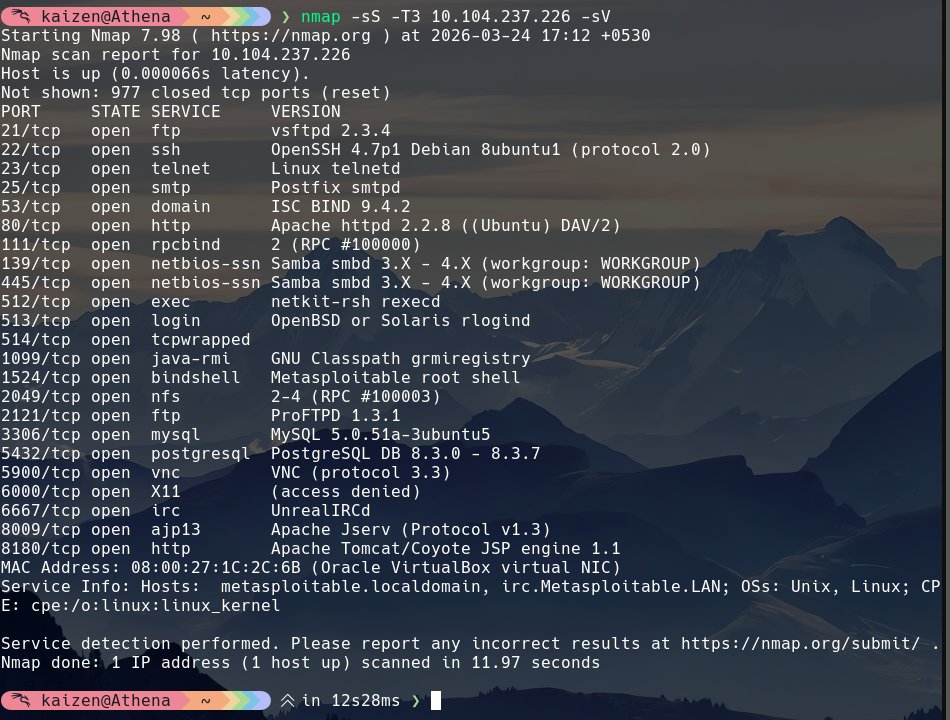Screen dimensions: 950x720
Task: Click 'Apache Jserv (Protocol v1.3)' text
Action: [x=410, y=529]
